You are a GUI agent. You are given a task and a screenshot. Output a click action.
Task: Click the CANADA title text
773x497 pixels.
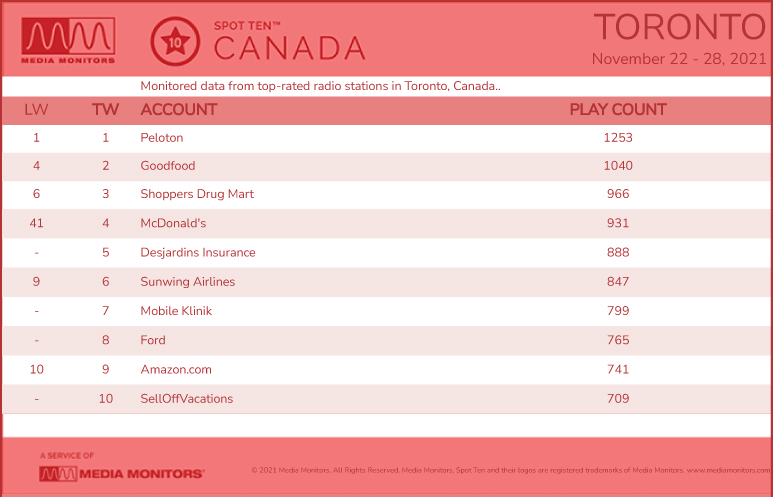coord(290,48)
